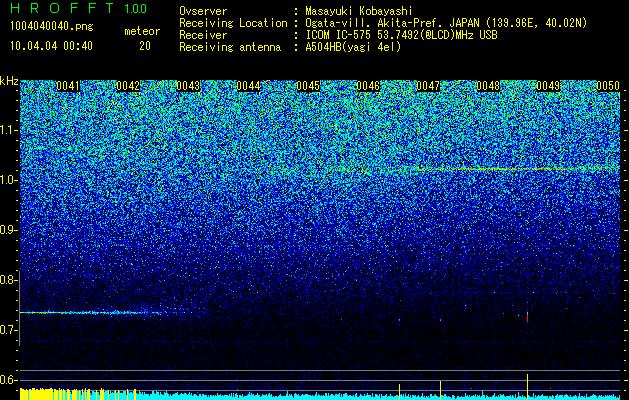The image size is (629, 400).
Task: Click the timestamp 10.04.04 00:40
Action: (x=51, y=46)
